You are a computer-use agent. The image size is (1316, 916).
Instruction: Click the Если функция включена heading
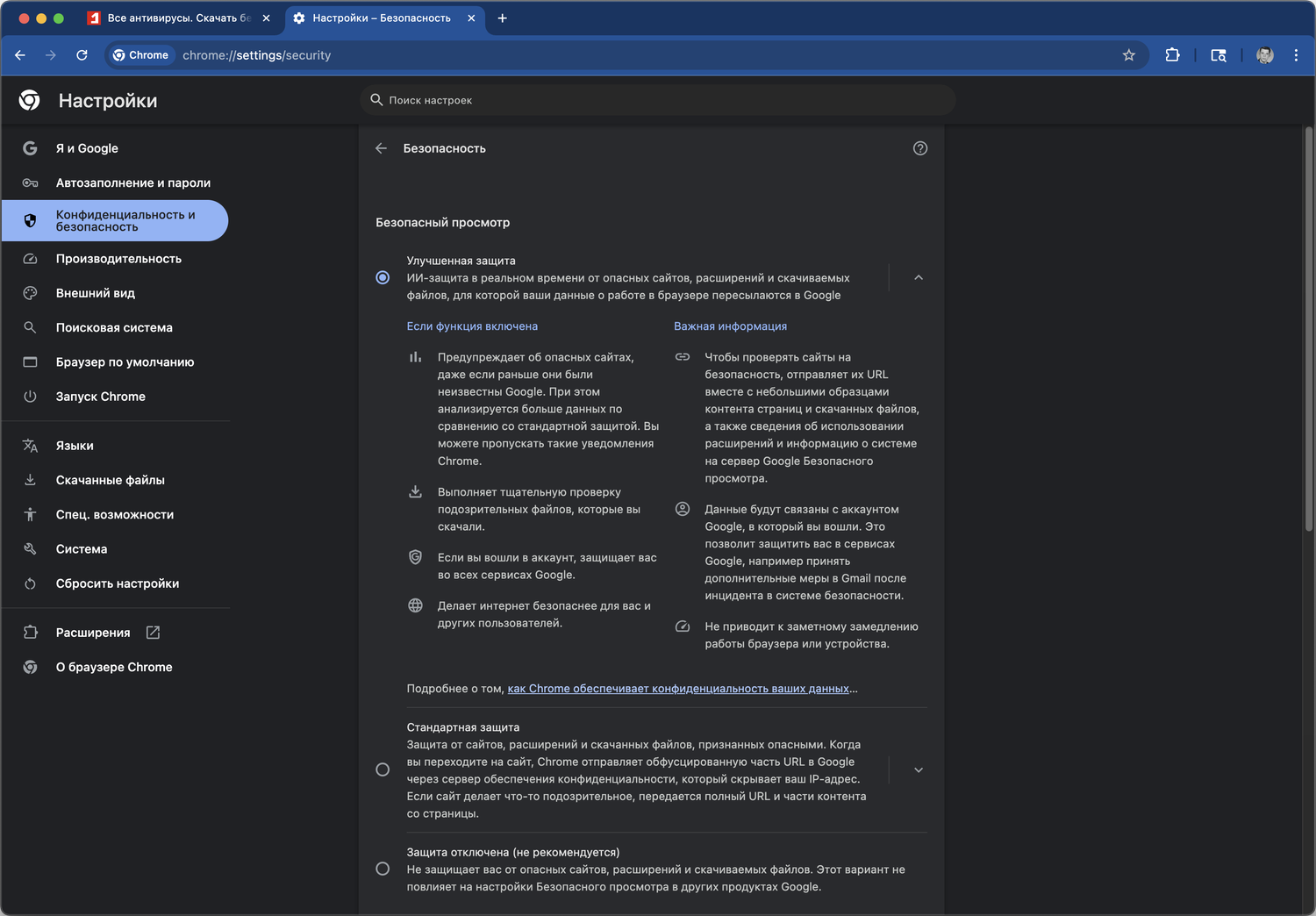point(472,326)
